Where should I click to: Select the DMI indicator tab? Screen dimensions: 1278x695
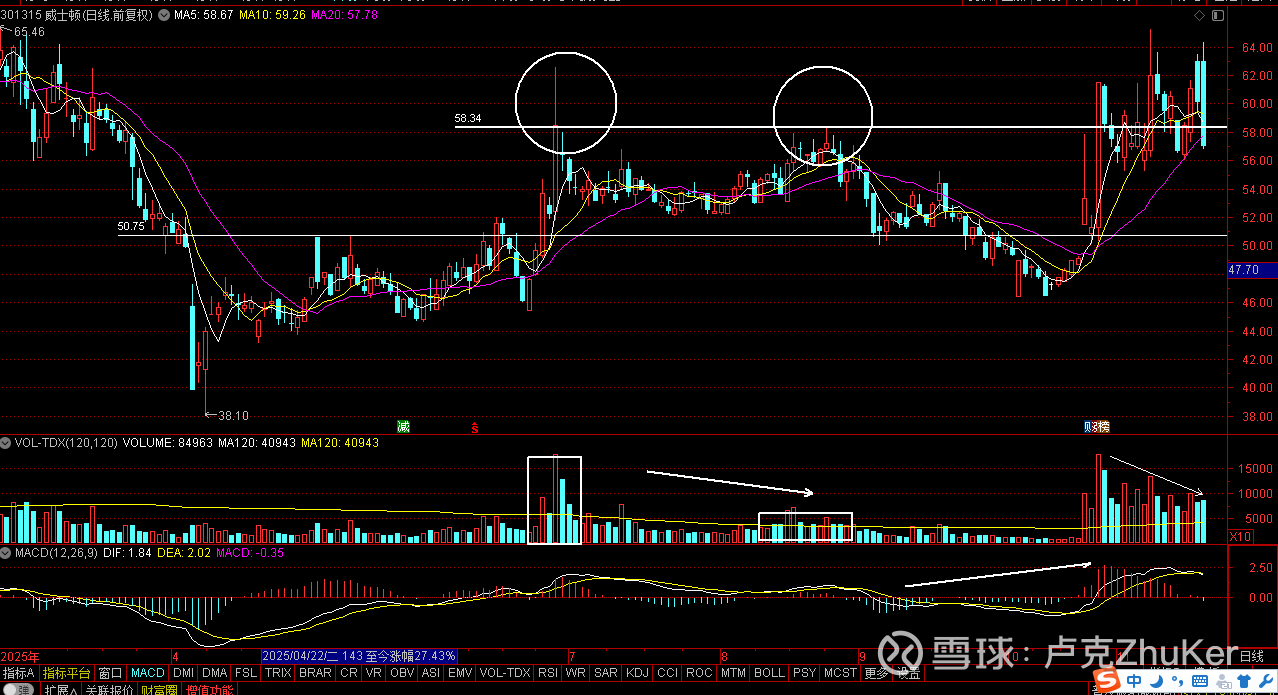click(x=183, y=673)
